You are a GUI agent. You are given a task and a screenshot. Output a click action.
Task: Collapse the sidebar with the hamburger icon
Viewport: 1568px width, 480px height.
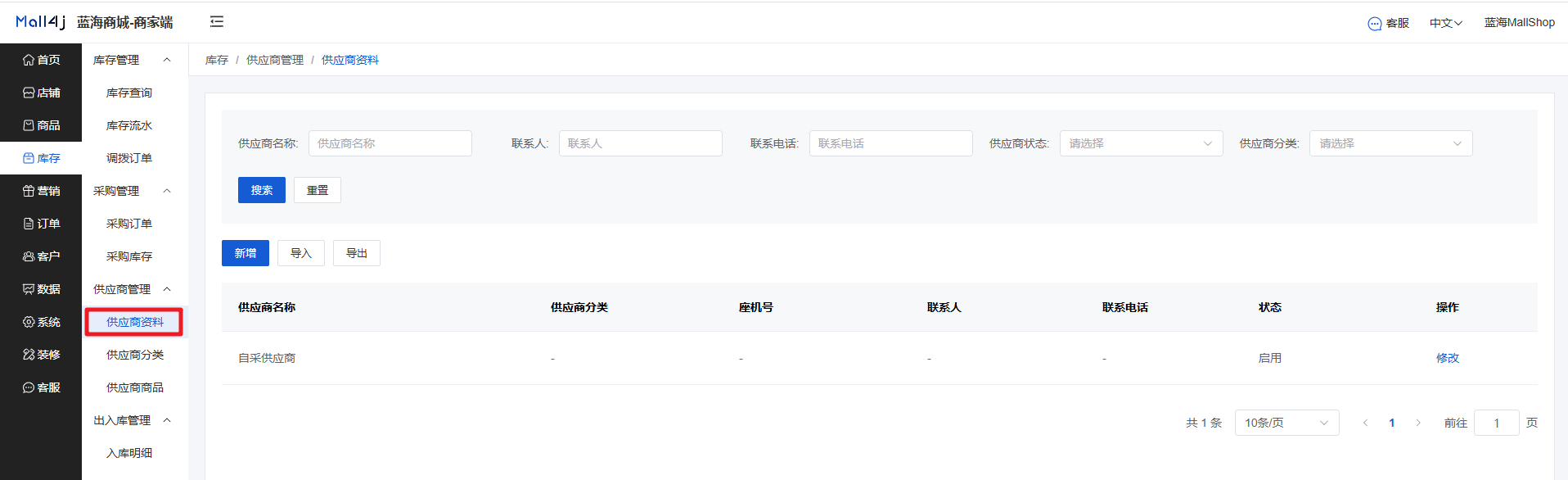[x=217, y=22]
